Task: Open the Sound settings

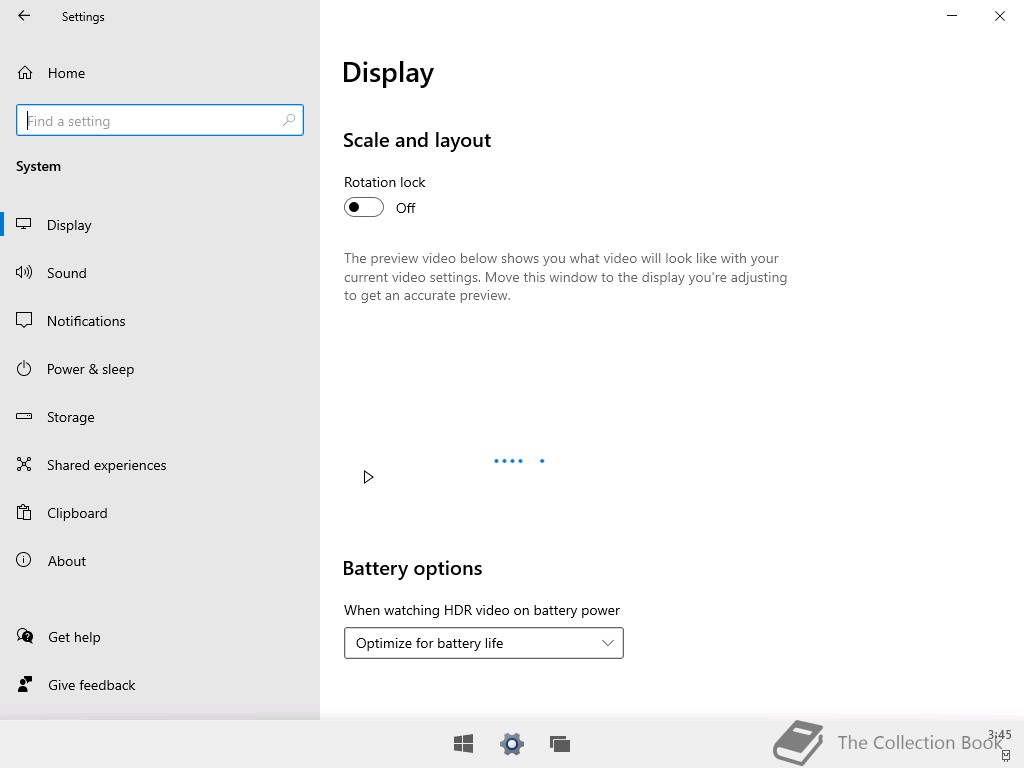Action: point(160,273)
